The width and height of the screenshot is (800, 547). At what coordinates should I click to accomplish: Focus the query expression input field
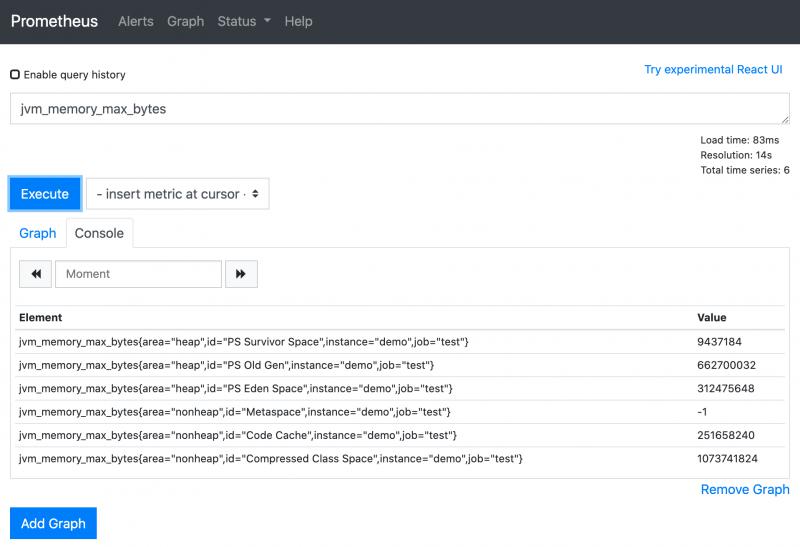coord(400,109)
